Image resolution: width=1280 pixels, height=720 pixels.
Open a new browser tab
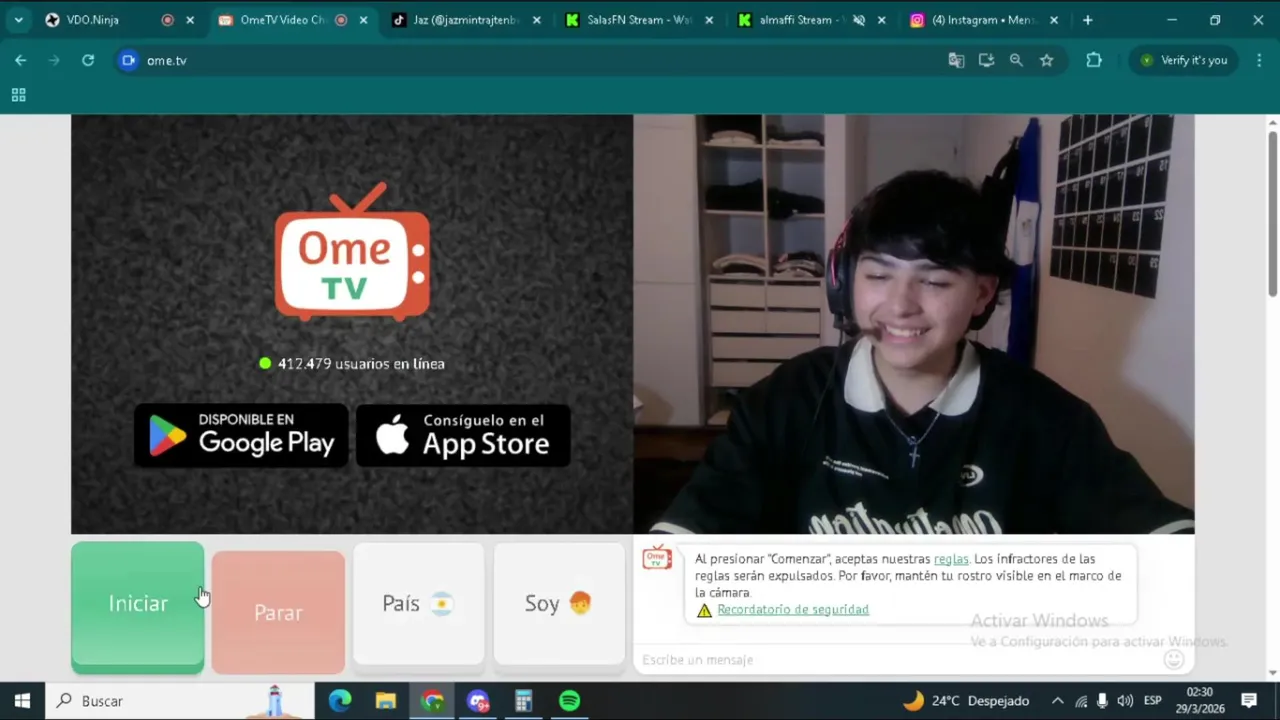pos(1088,20)
